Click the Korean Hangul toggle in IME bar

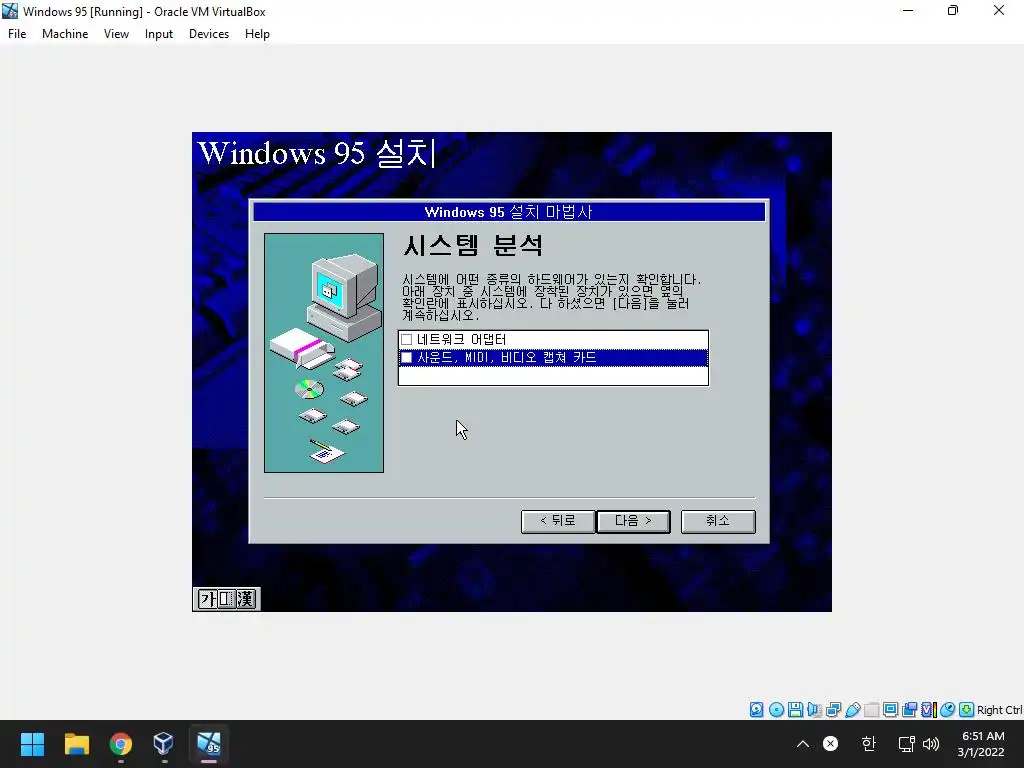pos(208,599)
